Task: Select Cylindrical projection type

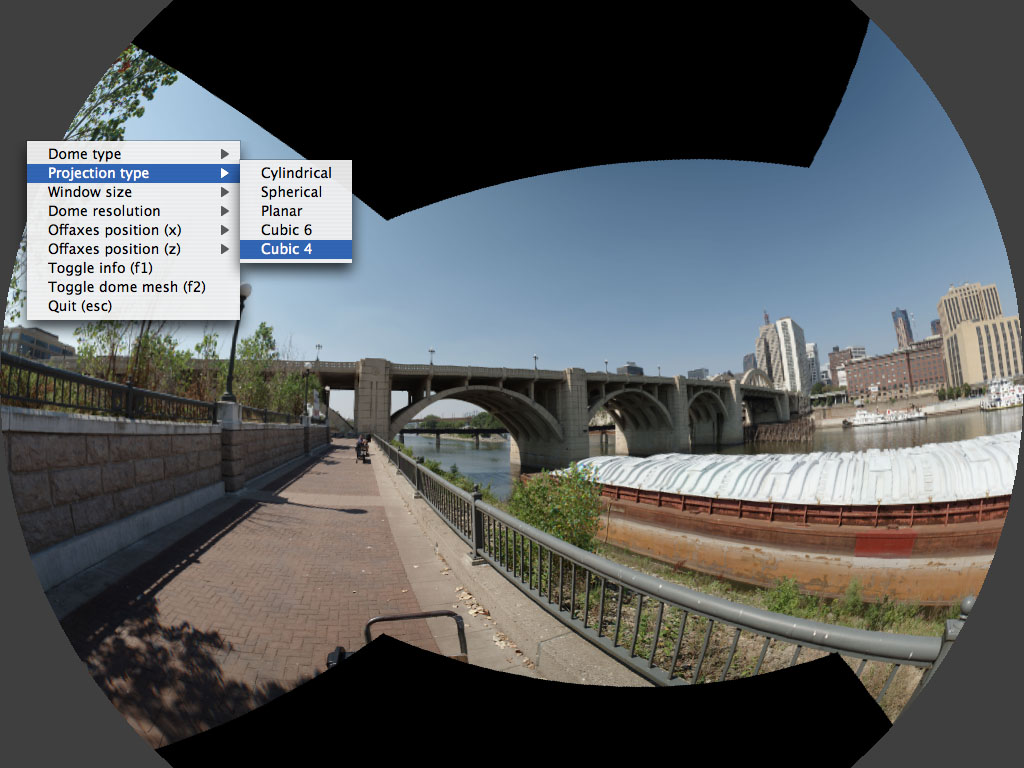Action: pos(296,173)
